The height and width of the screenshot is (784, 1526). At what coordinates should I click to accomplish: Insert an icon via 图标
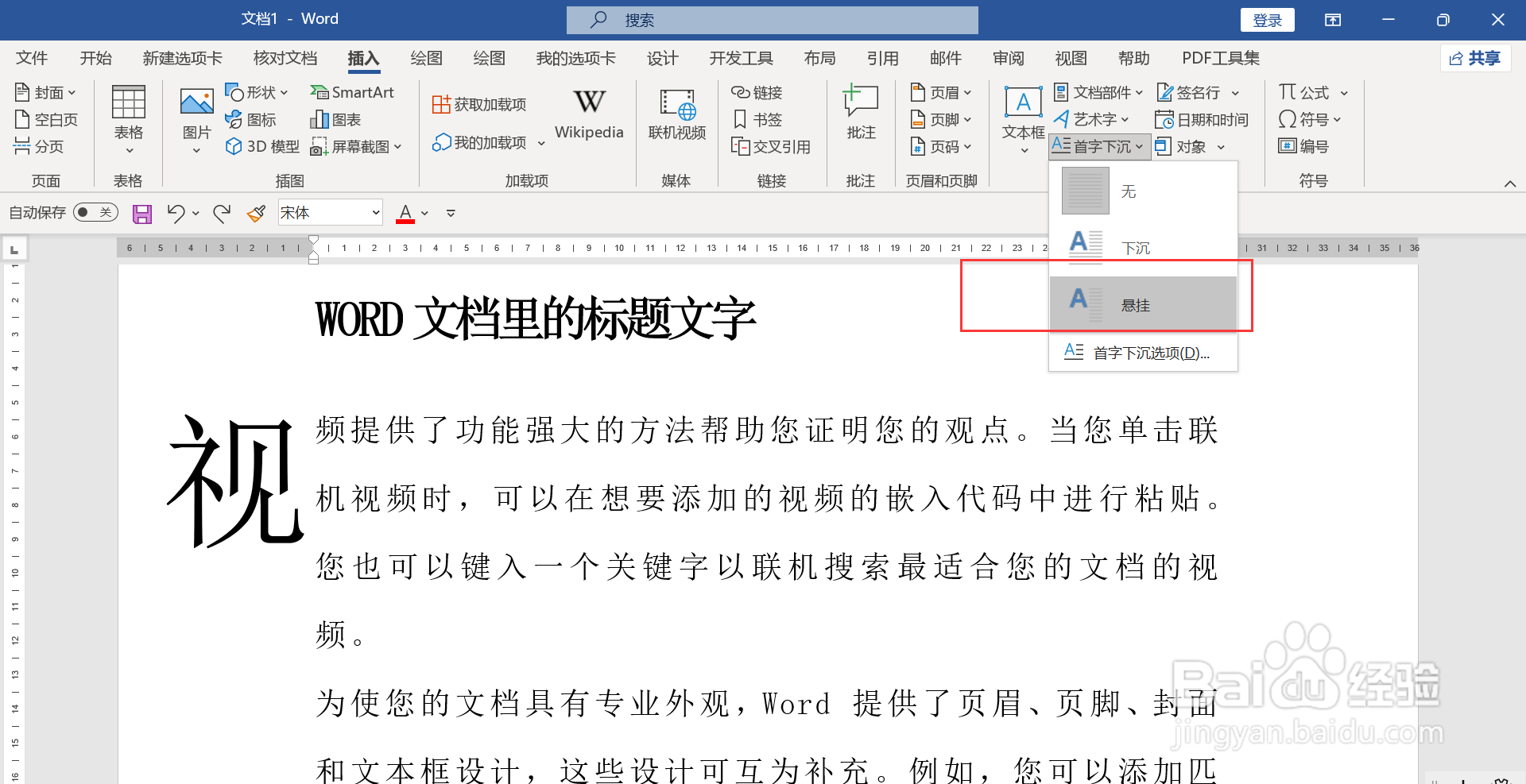[x=250, y=120]
